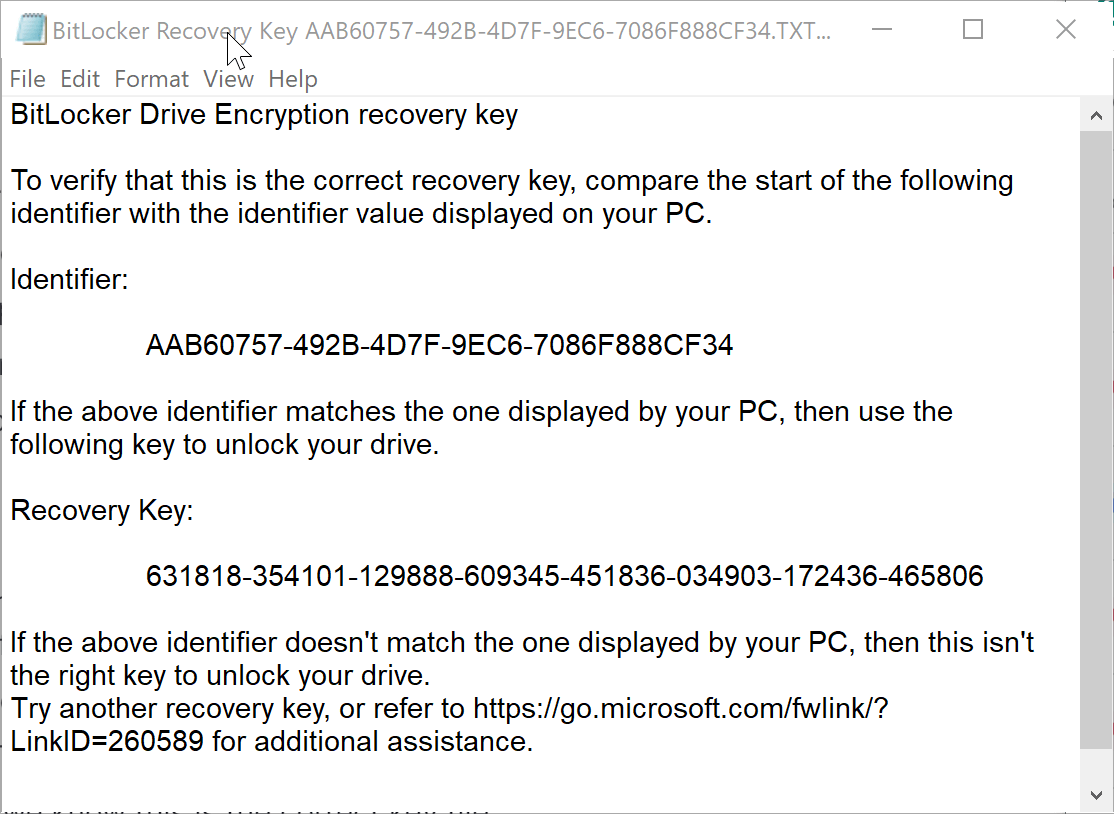This screenshot has height=814, width=1114.
Task: Open the View menu
Action: pos(228,79)
